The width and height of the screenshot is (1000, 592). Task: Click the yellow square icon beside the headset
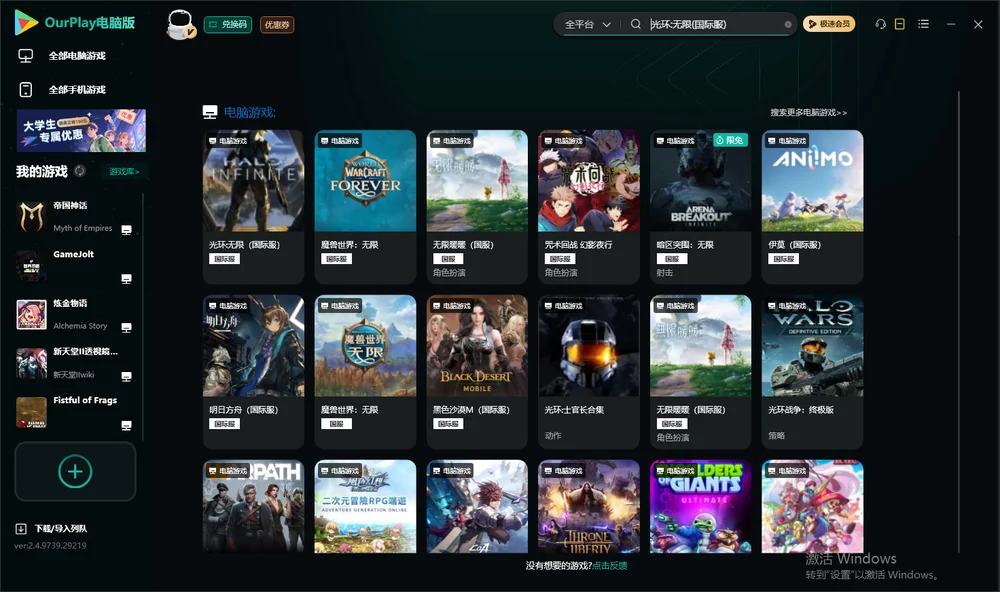(x=900, y=24)
